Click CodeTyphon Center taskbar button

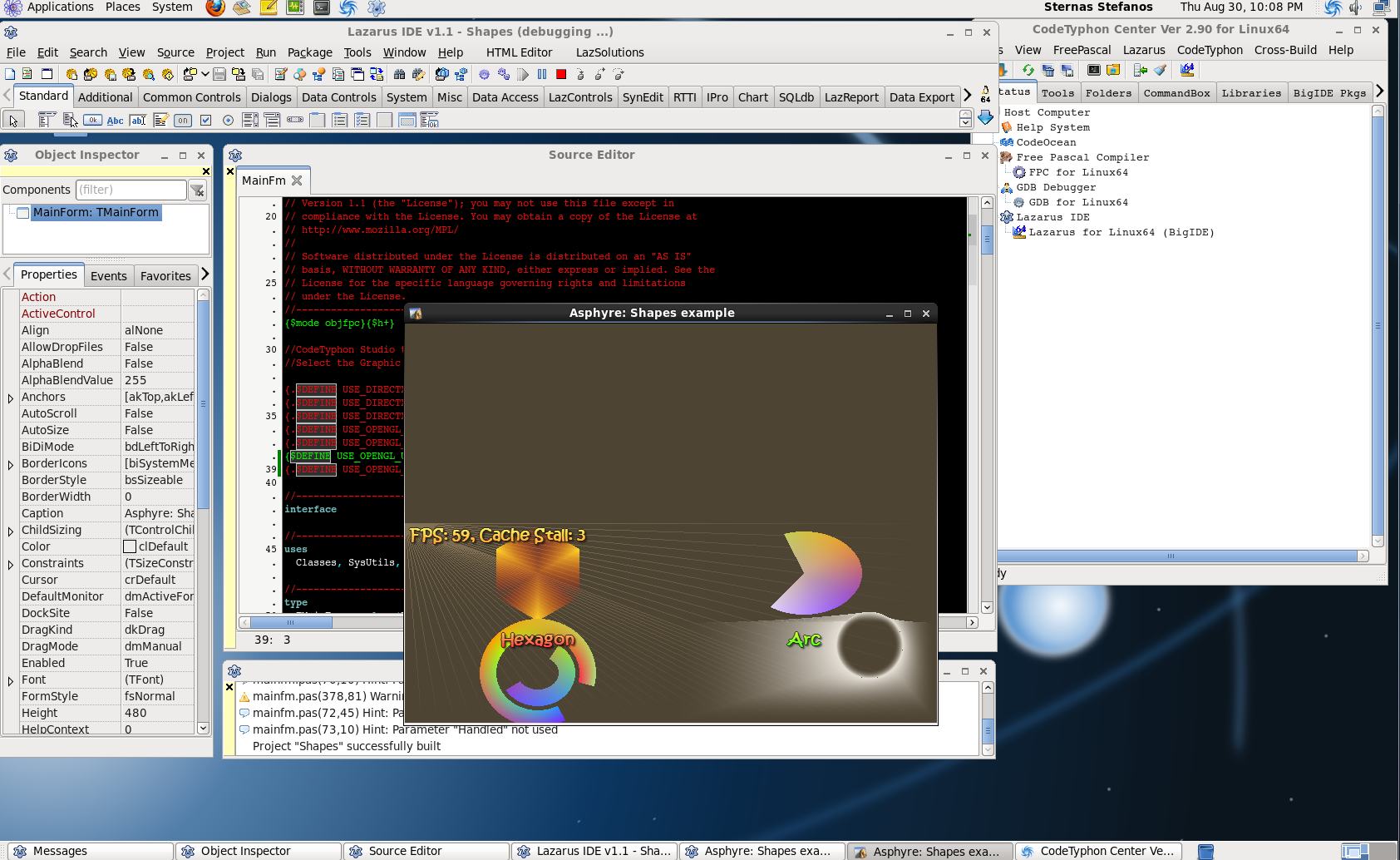[1097, 851]
